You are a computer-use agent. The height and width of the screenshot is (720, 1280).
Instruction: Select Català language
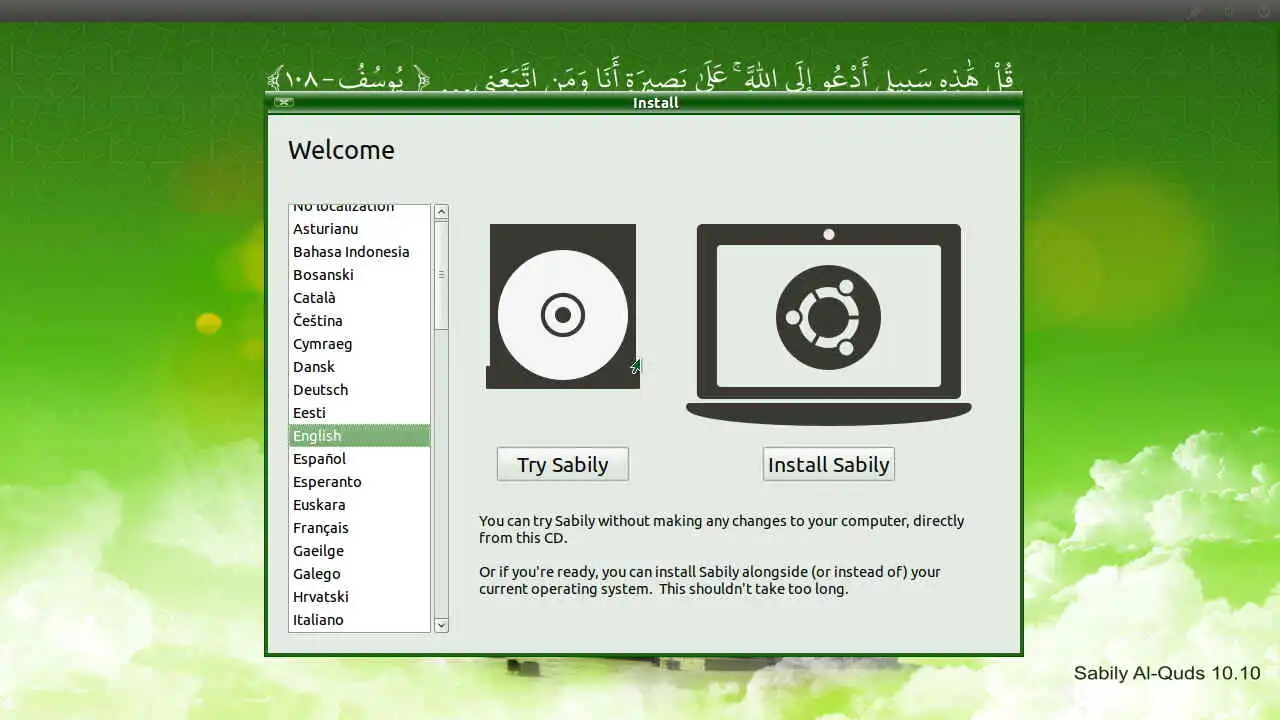tap(360, 298)
